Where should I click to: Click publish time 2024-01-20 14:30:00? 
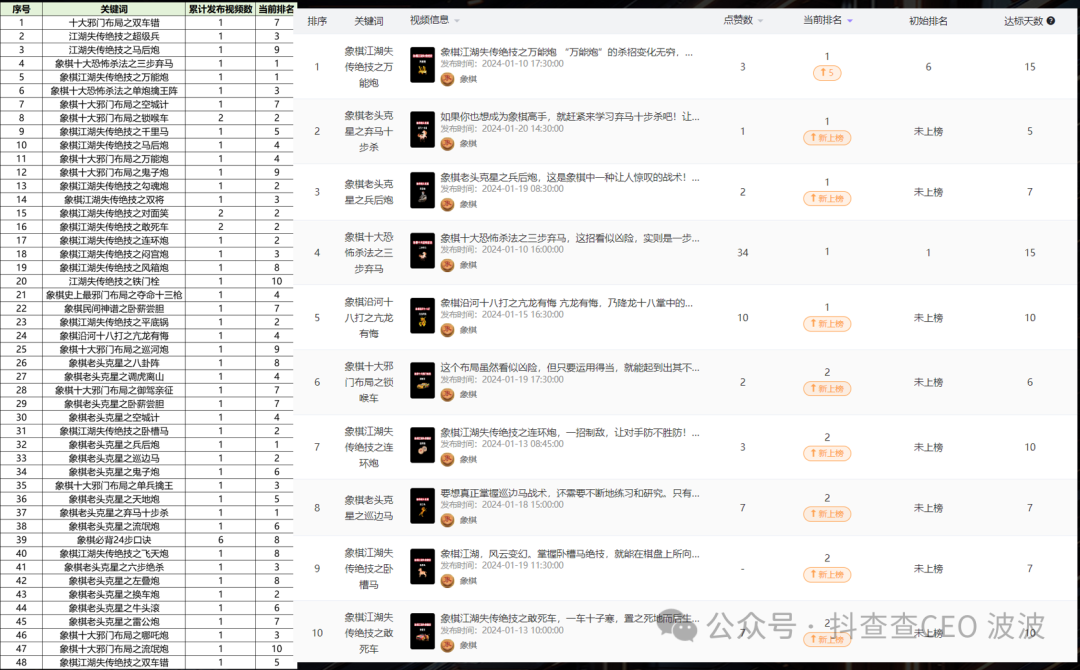coord(522,128)
